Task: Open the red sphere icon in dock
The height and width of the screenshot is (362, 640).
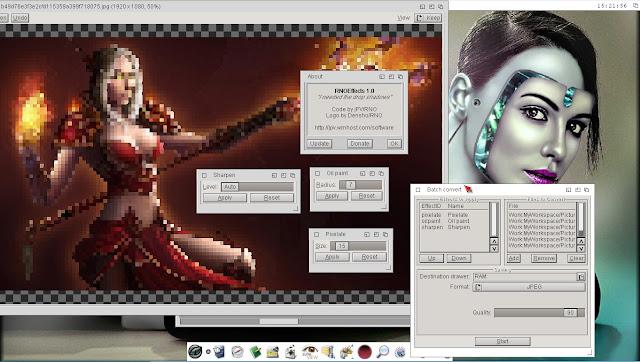Action: [x=364, y=351]
